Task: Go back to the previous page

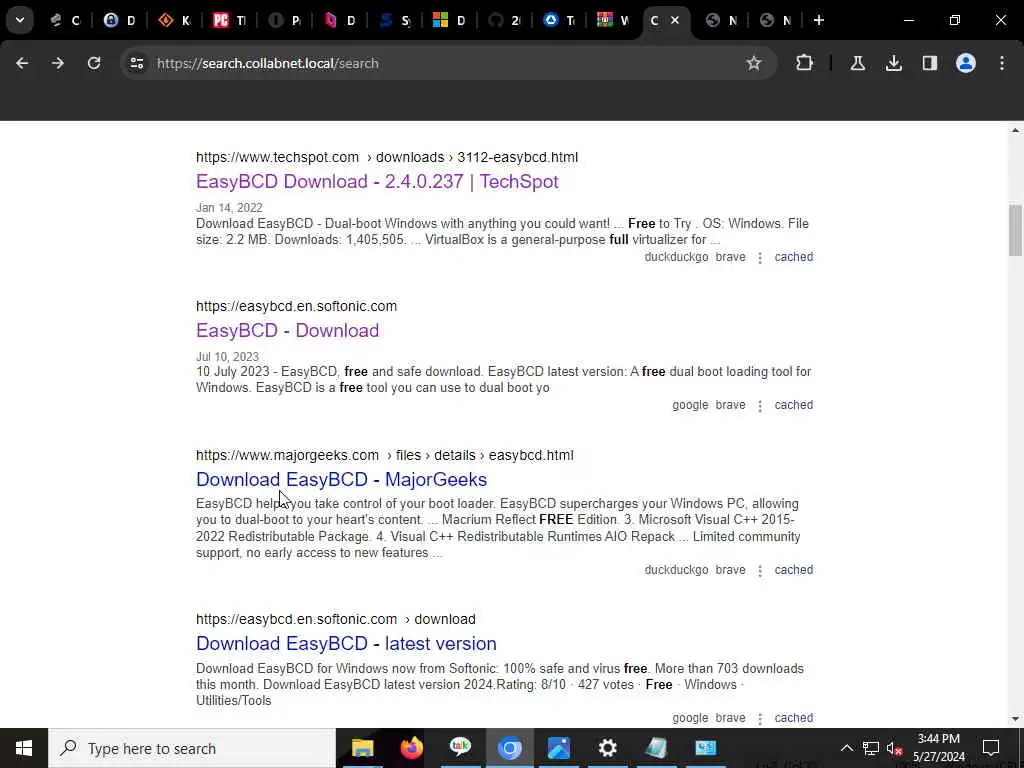Action: [22, 63]
